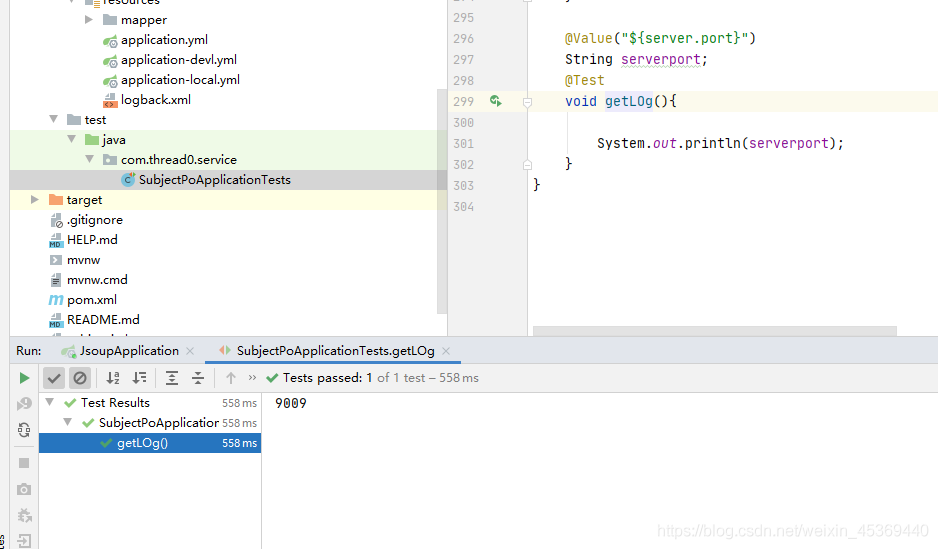Viewport: 938px width, 549px height.
Task: Click the camera dump threads icon
Action: click(x=25, y=490)
